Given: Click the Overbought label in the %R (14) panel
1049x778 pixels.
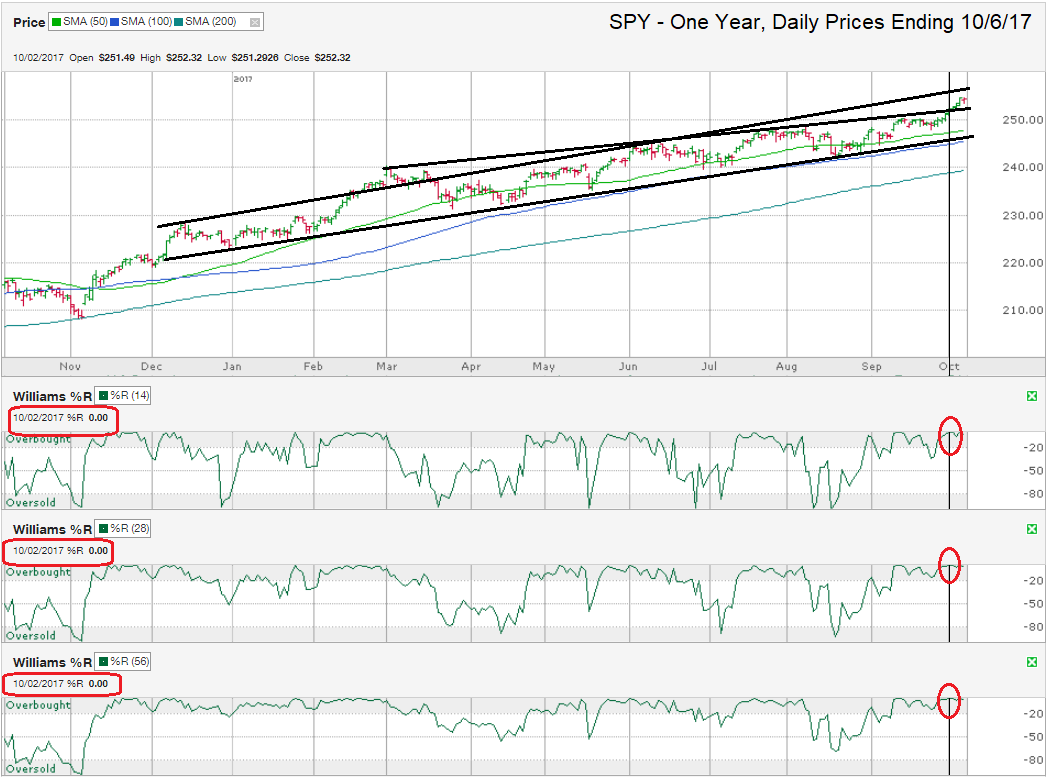Looking at the screenshot, I should point(38,440).
